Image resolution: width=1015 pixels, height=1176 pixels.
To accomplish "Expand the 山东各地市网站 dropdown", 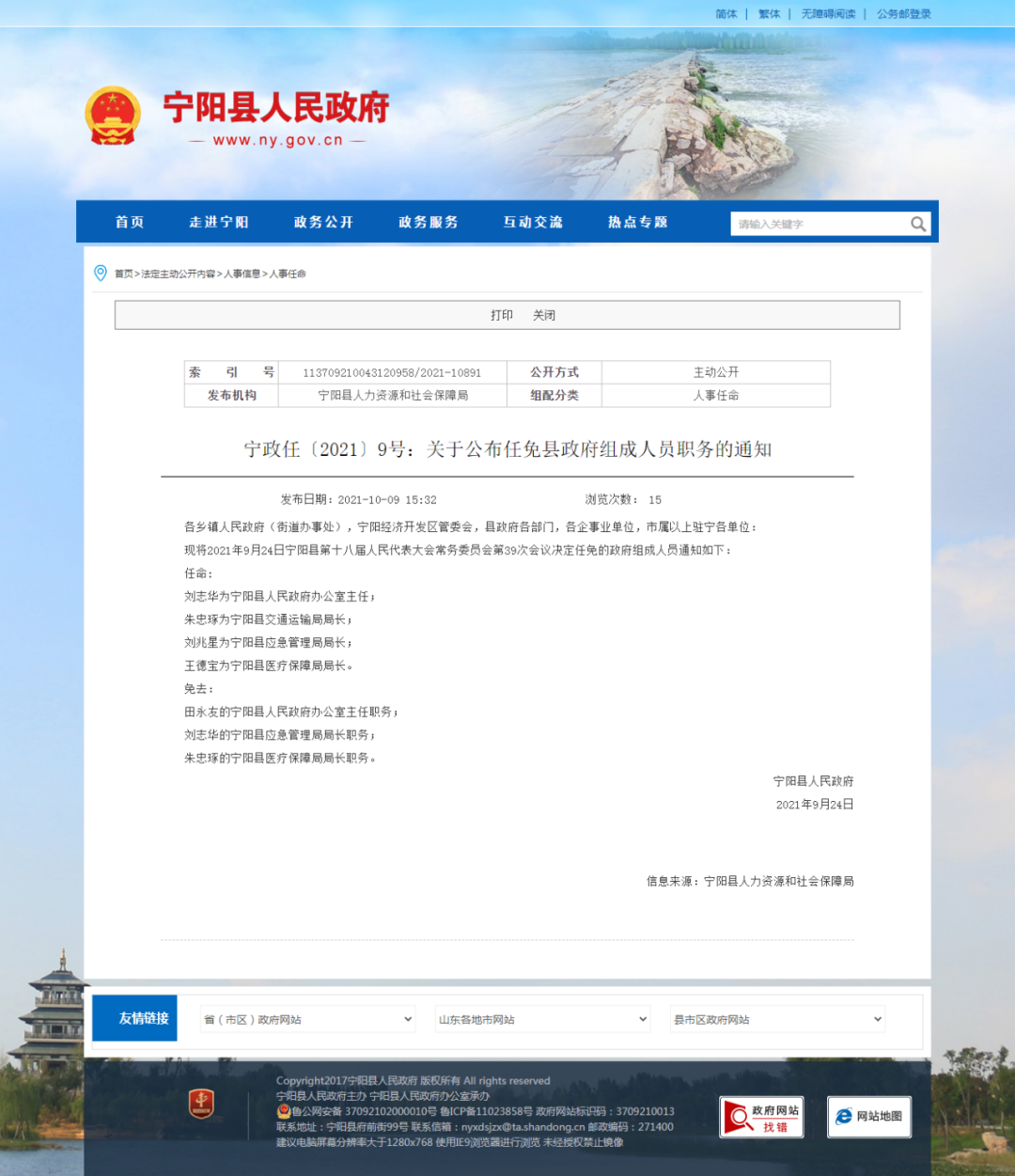I will (542, 1019).
